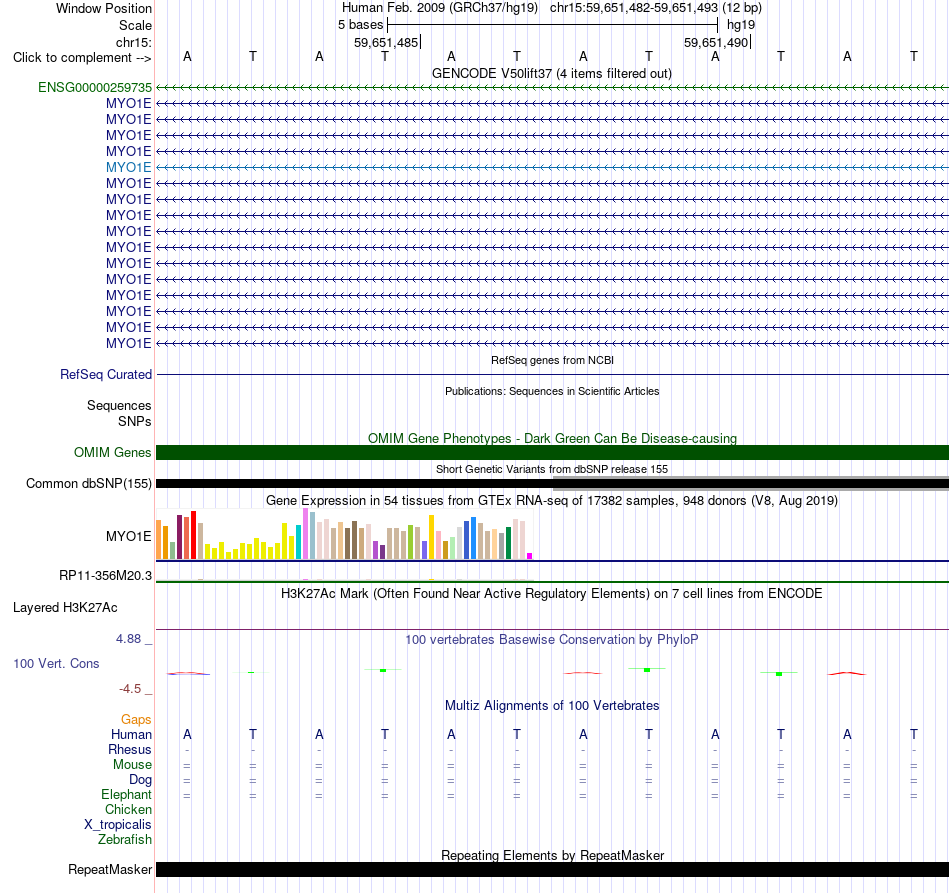
Task: Open '100 vertebrates Basewise Conservation by PhyloP' title
Action: tap(552, 639)
